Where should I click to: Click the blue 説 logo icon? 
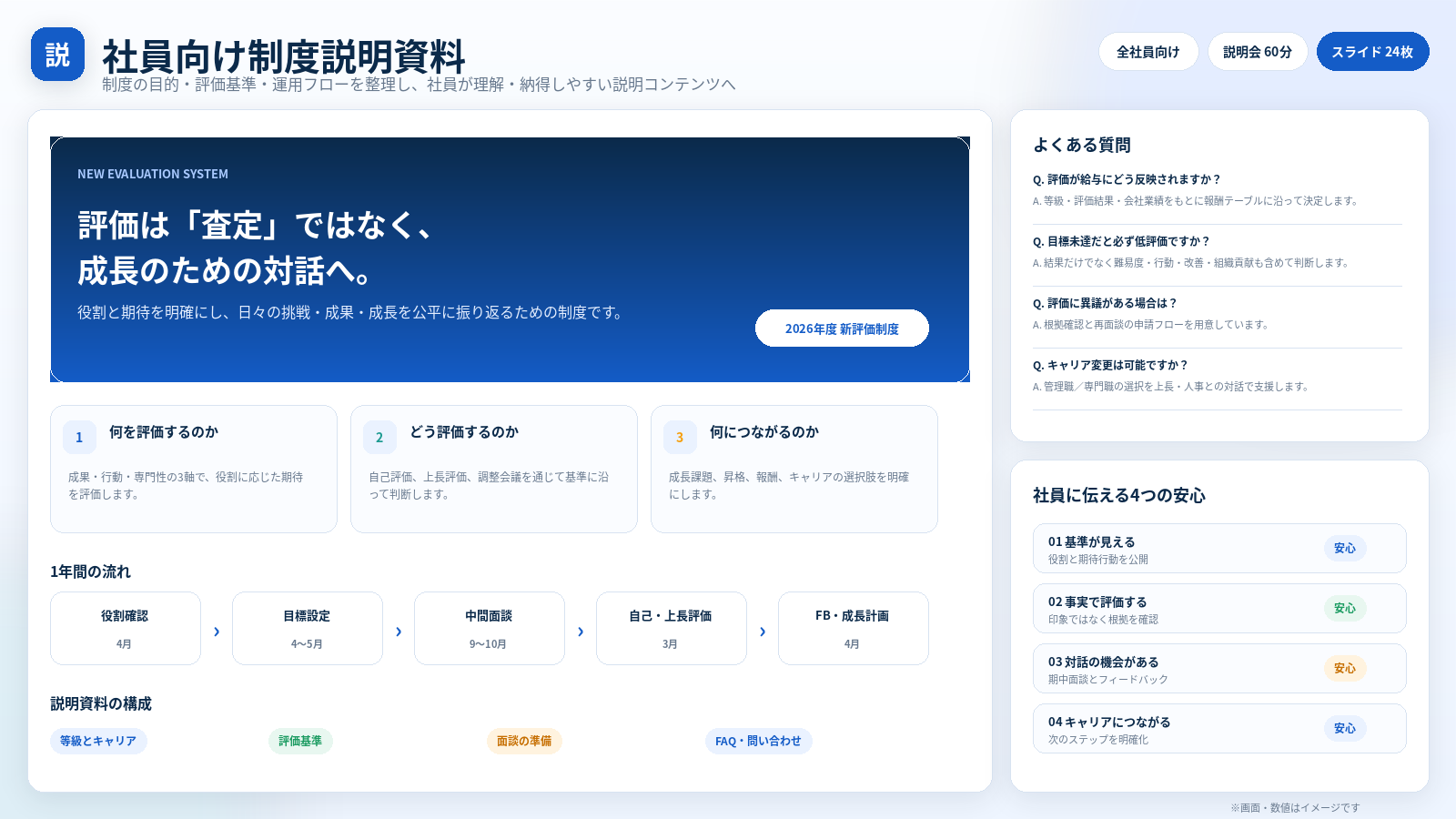(x=57, y=55)
